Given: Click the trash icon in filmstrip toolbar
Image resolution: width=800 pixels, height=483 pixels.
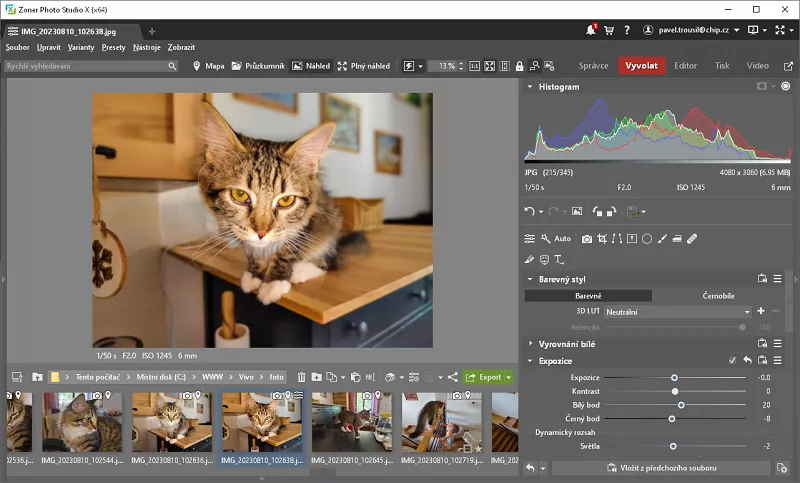Looking at the screenshot, I should point(302,377).
